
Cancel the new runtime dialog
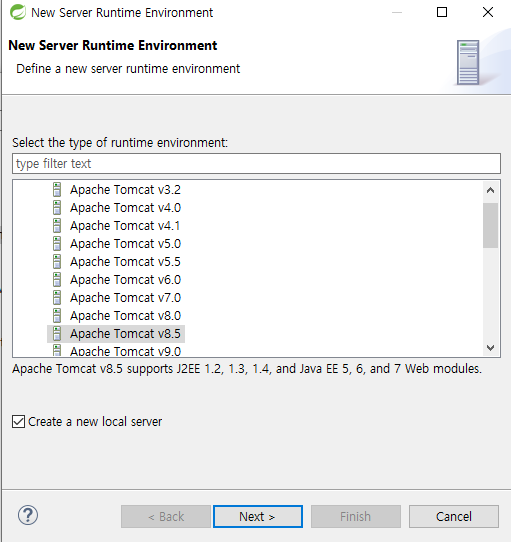click(x=454, y=516)
